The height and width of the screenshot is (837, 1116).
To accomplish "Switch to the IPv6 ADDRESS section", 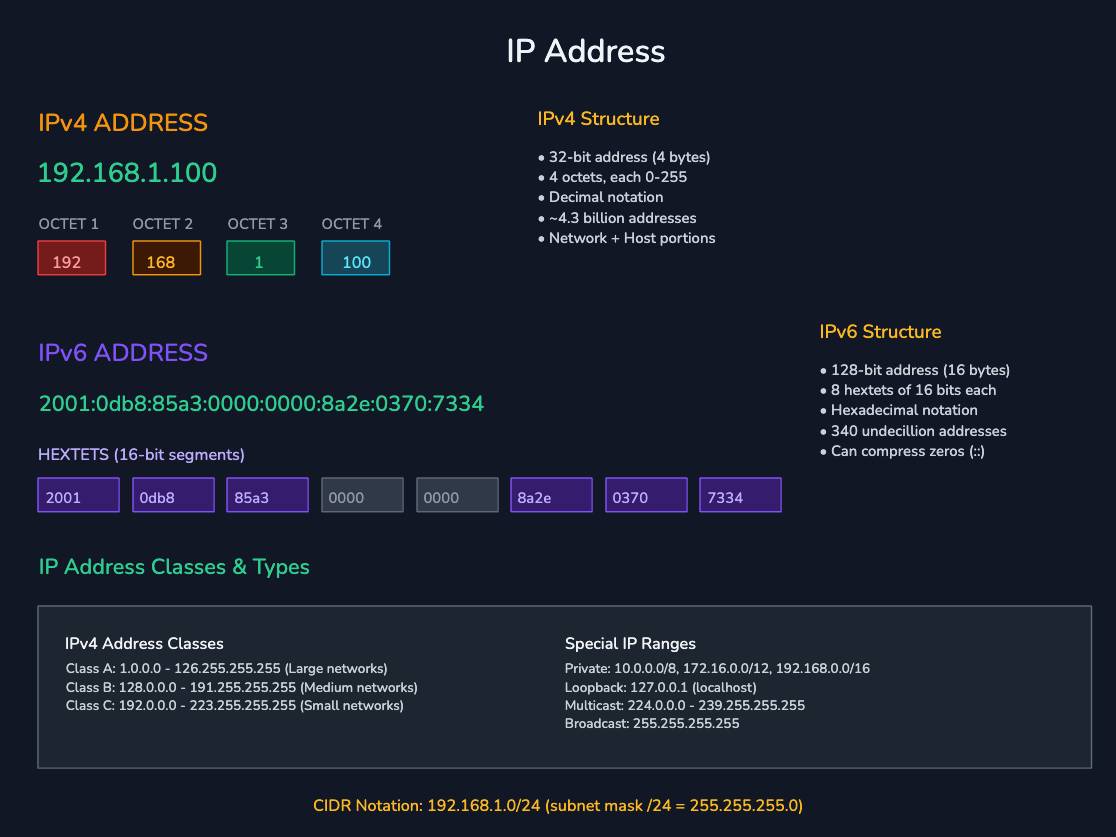I will [121, 352].
